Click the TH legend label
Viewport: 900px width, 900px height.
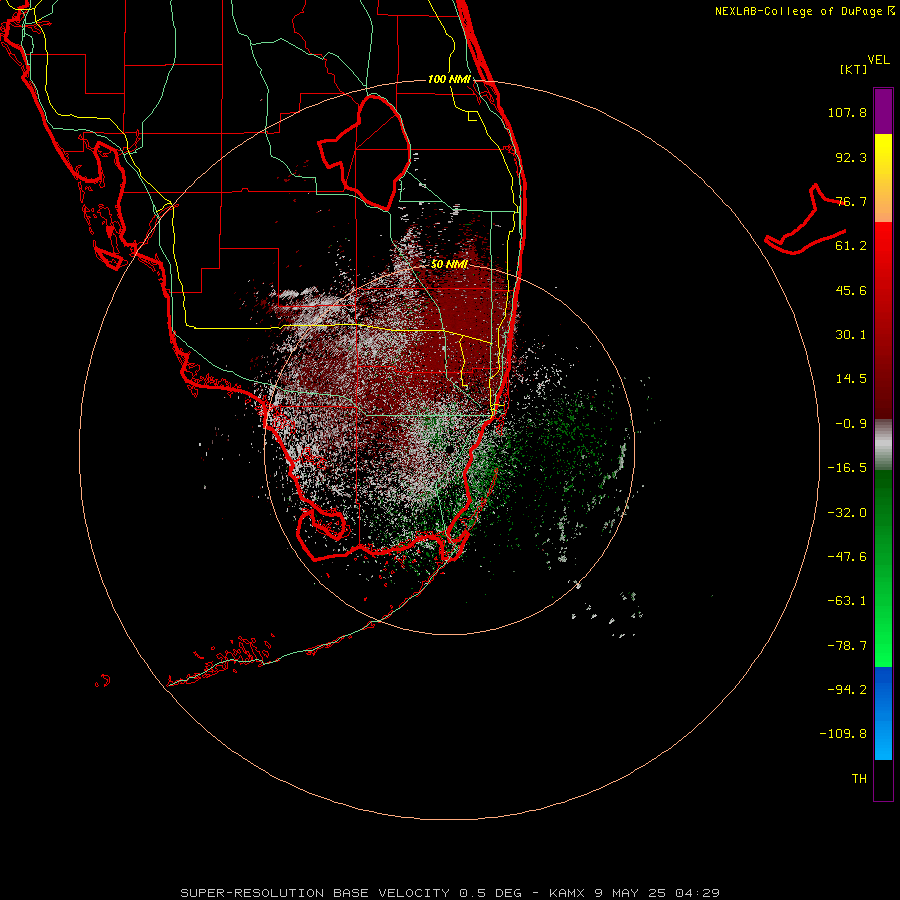coord(859,779)
